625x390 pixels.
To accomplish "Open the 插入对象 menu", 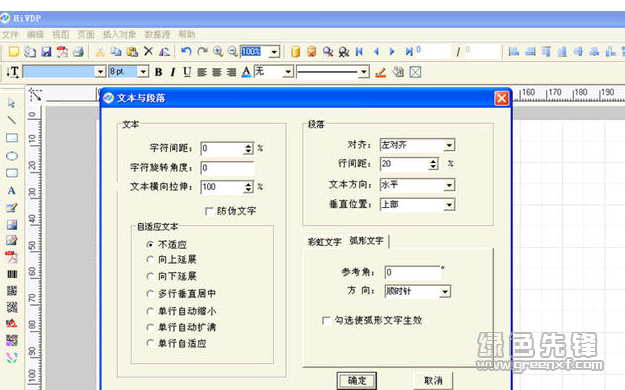I will click(120, 34).
